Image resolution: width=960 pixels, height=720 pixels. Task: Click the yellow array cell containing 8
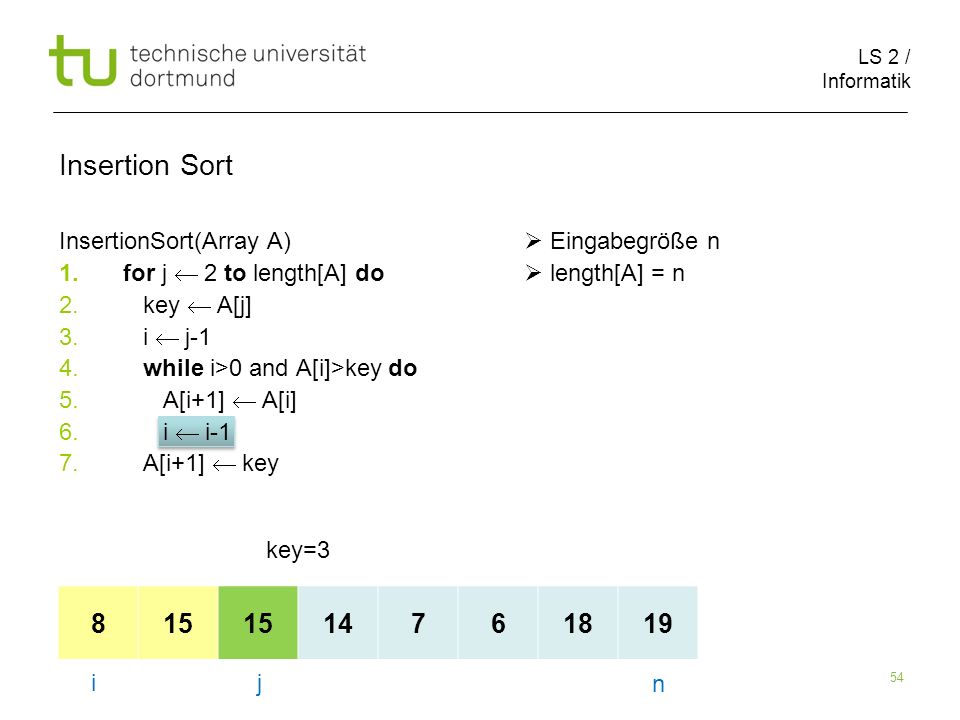pyautogui.click(x=98, y=623)
